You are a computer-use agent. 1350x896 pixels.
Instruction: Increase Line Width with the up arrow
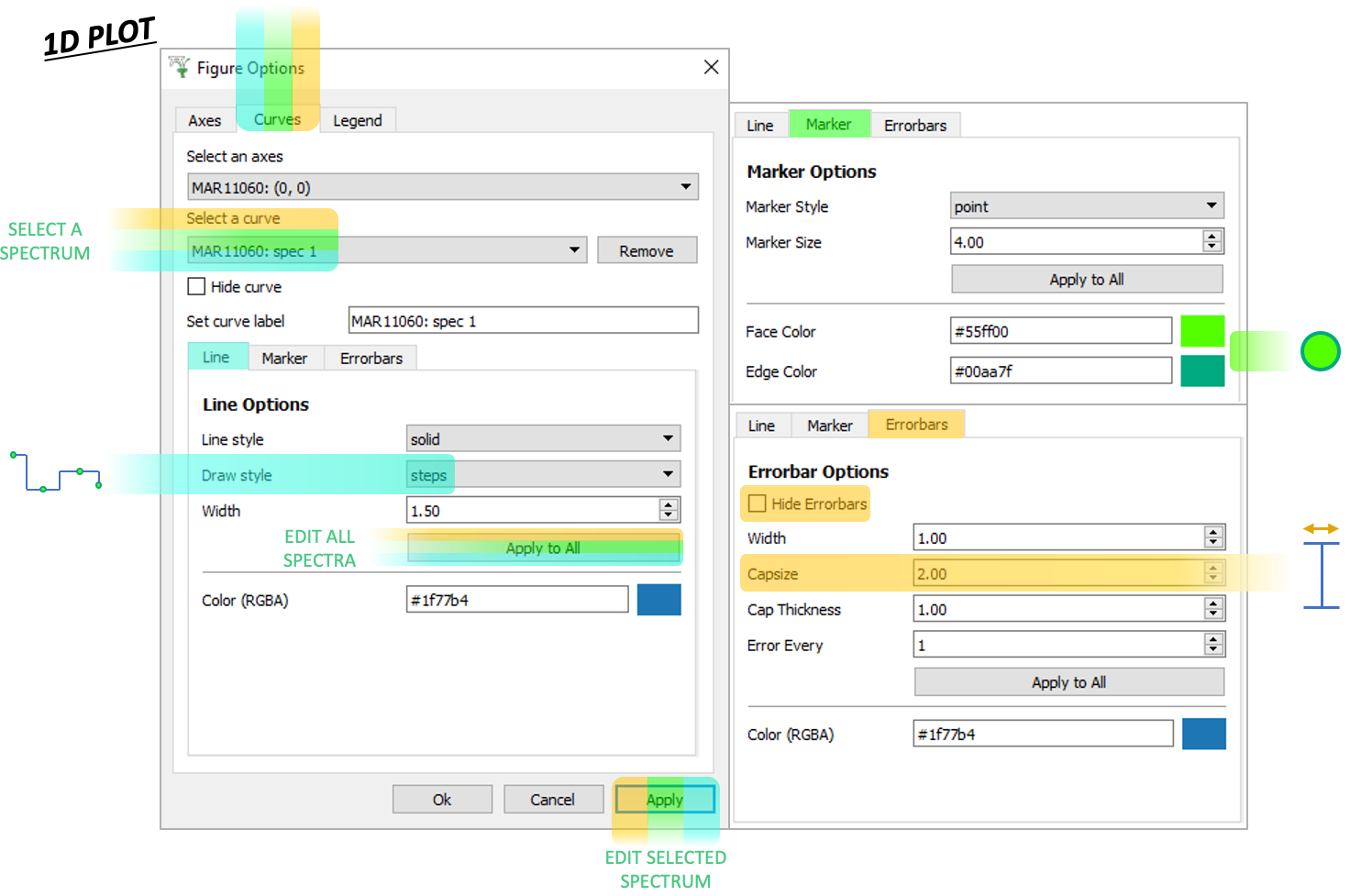669,505
